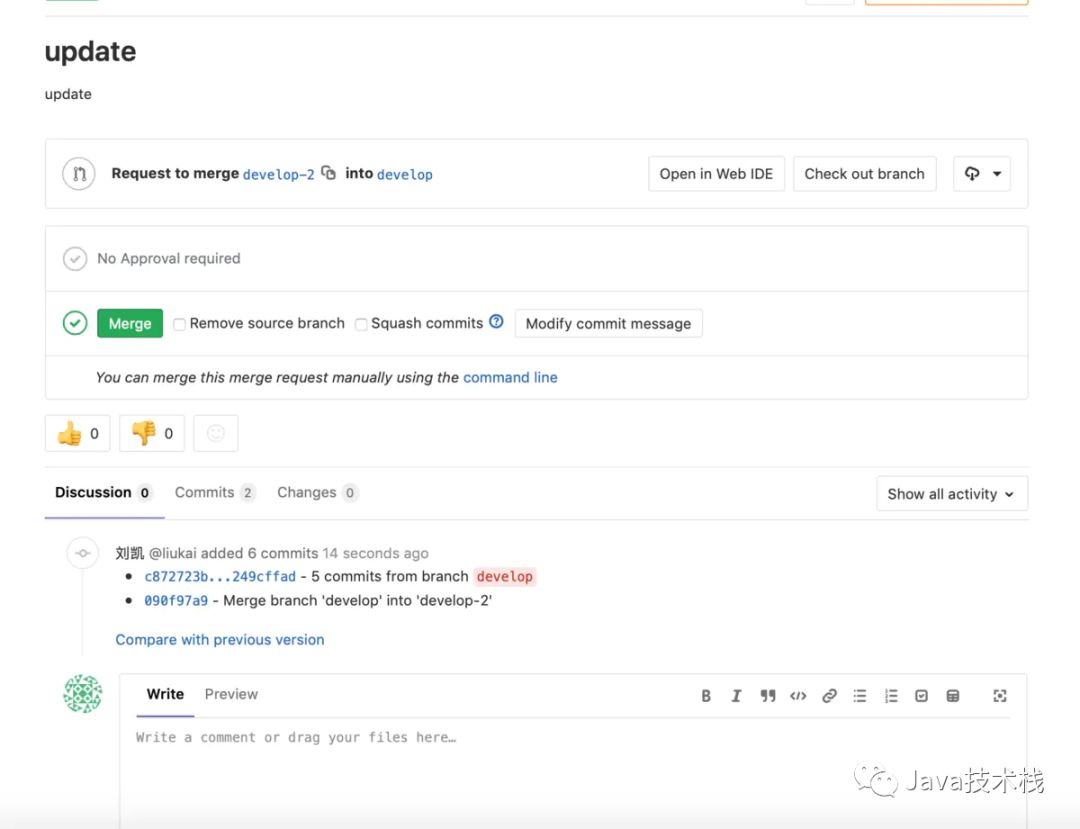Expand the Show all activity dropdown

pos(951,494)
